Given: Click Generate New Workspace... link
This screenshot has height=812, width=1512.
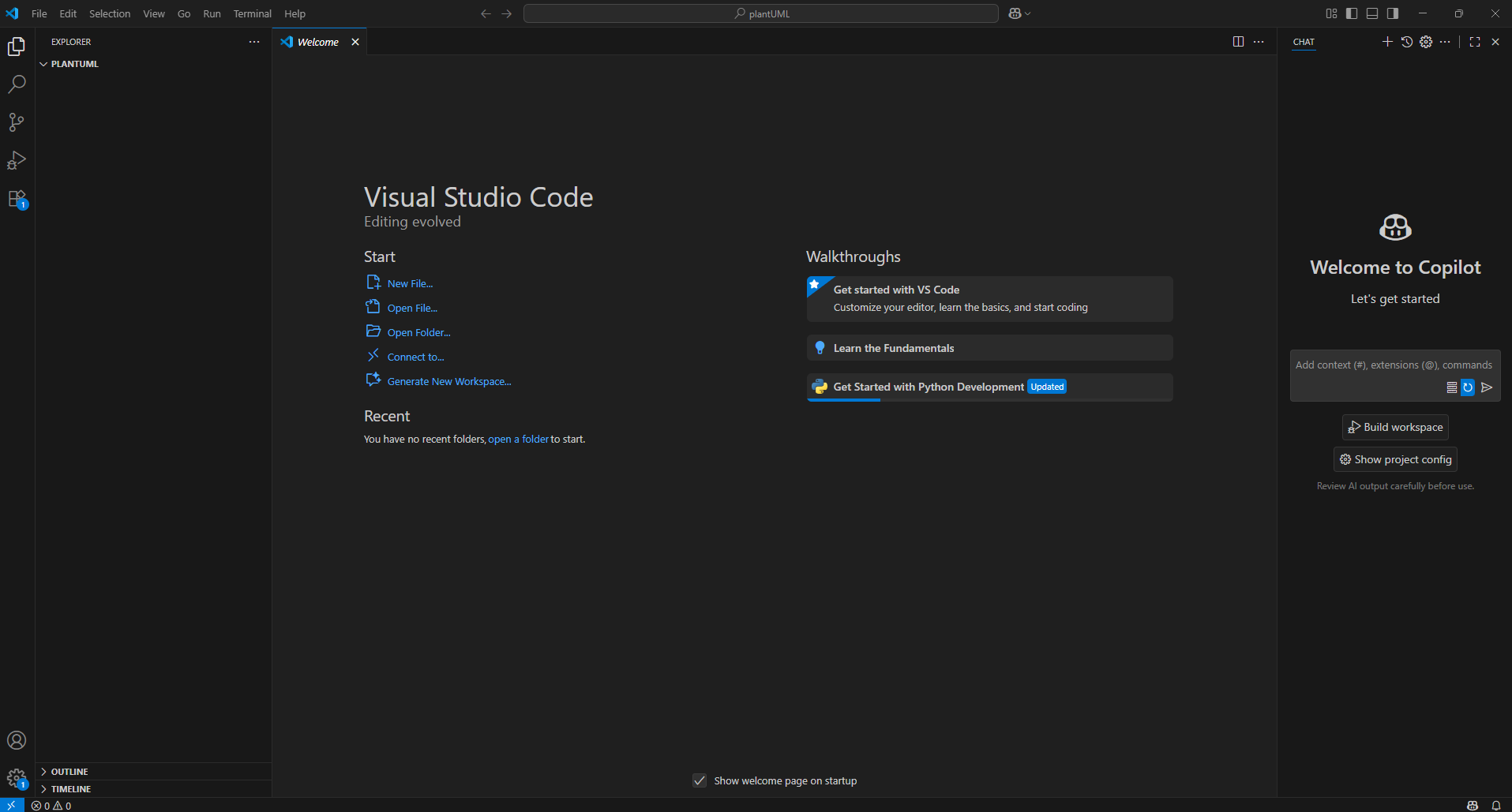Looking at the screenshot, I should click(449, 381).
